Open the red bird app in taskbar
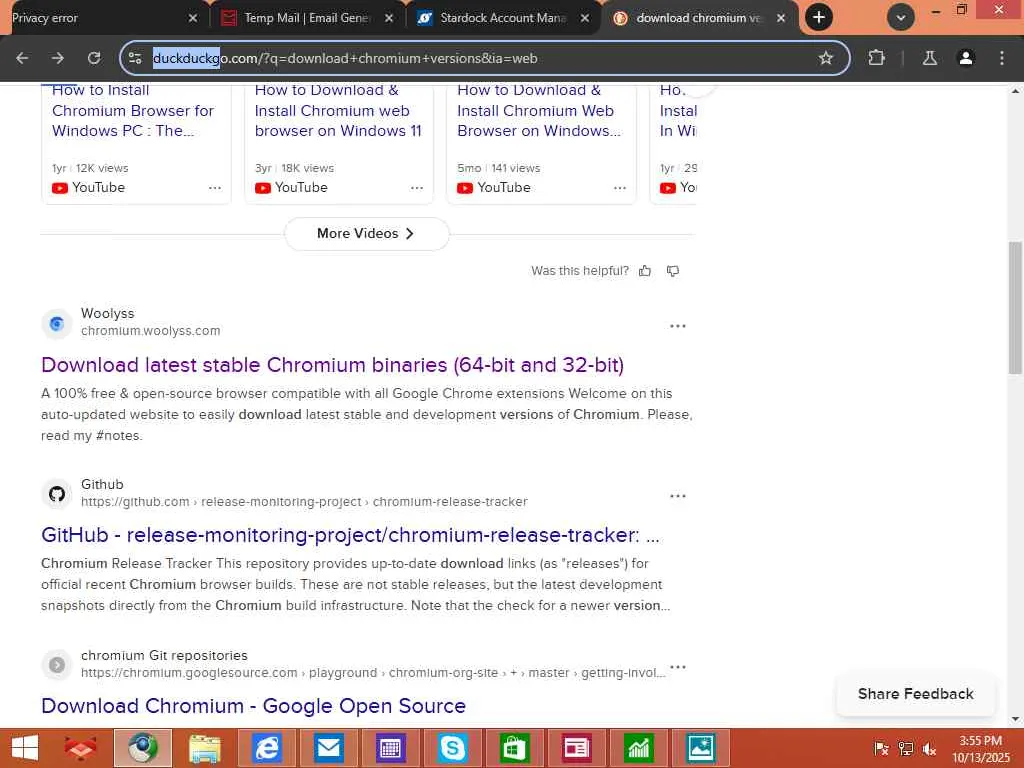The image size is (1024, 768). pos(81,748)
